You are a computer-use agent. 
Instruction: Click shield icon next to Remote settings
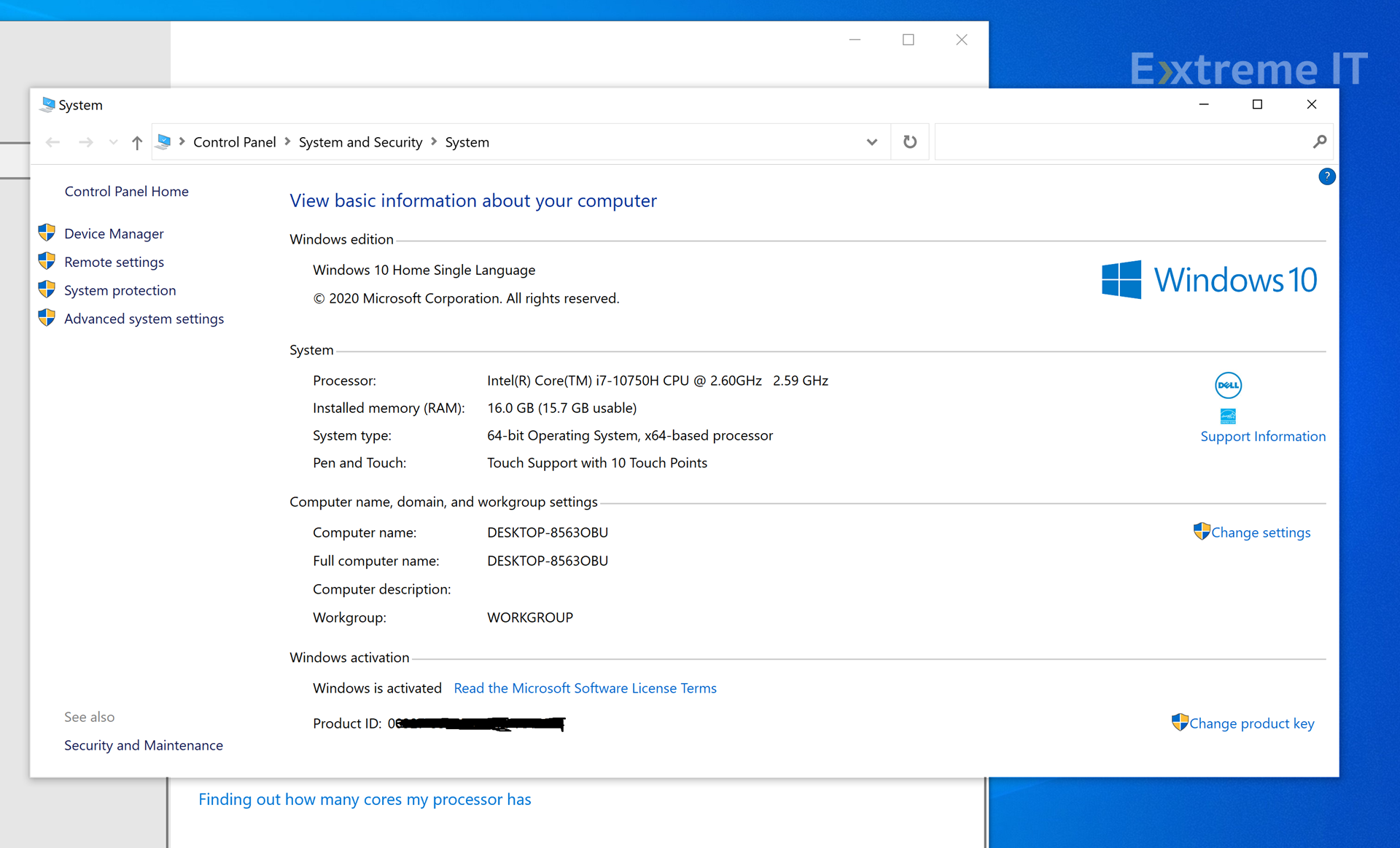click(47, 261)
